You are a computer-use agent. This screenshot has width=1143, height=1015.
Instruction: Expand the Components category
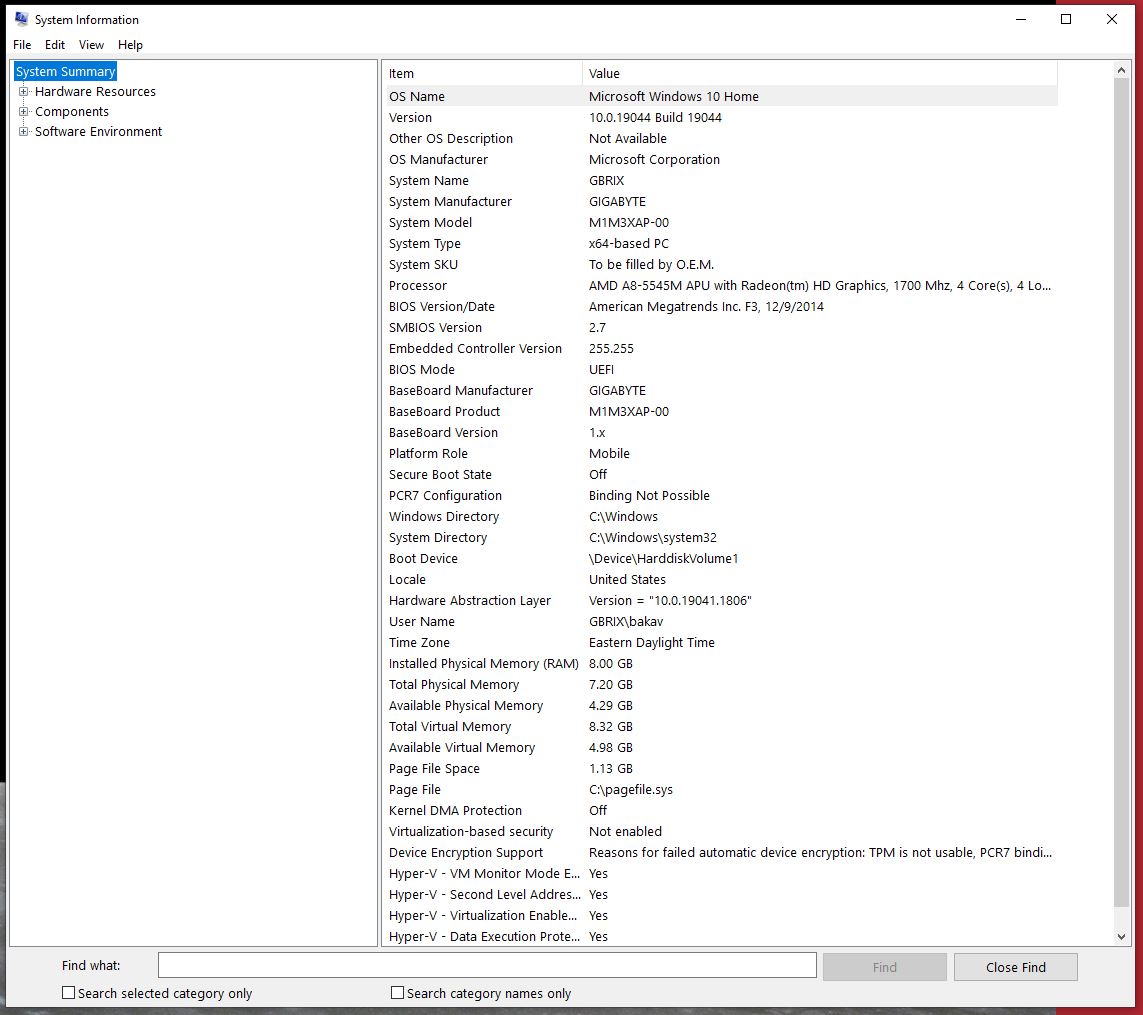(x=24, y=112)
